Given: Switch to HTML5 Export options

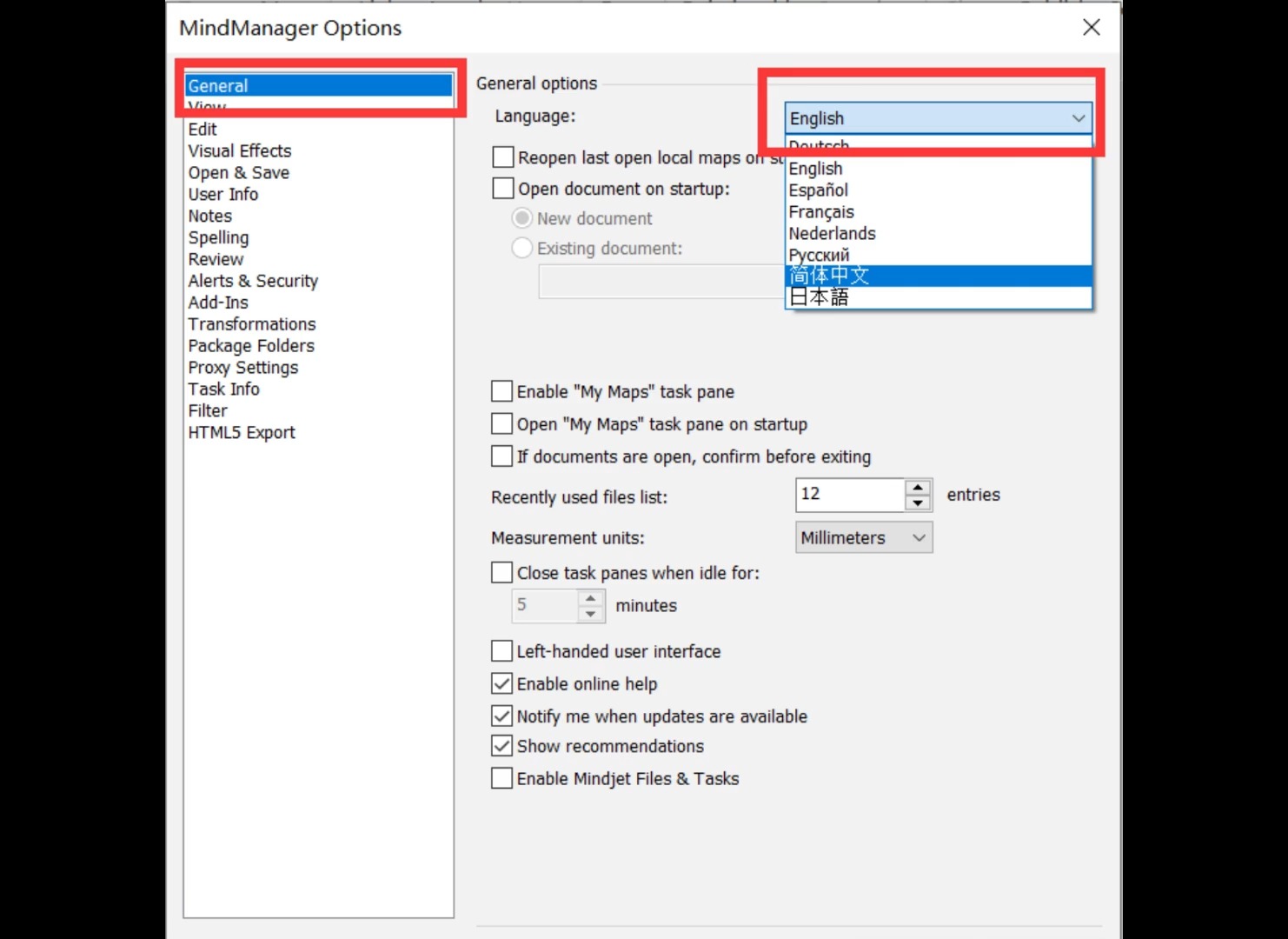Looking at the screenshot, I should point(242,433).
